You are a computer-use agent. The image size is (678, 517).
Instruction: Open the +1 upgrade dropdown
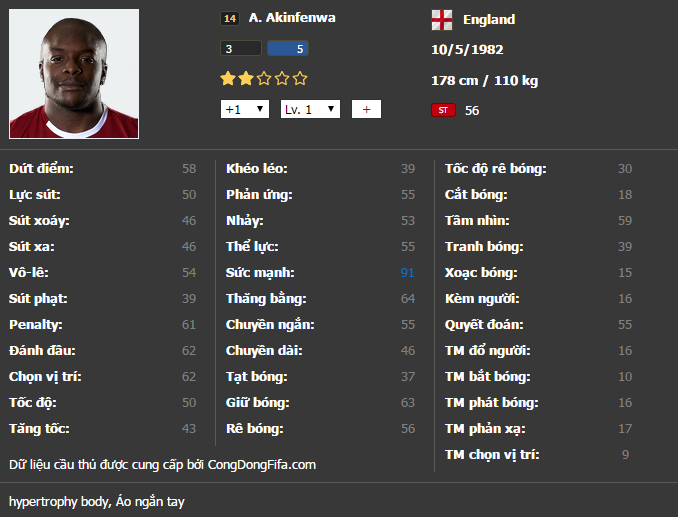tap(245, 109)
